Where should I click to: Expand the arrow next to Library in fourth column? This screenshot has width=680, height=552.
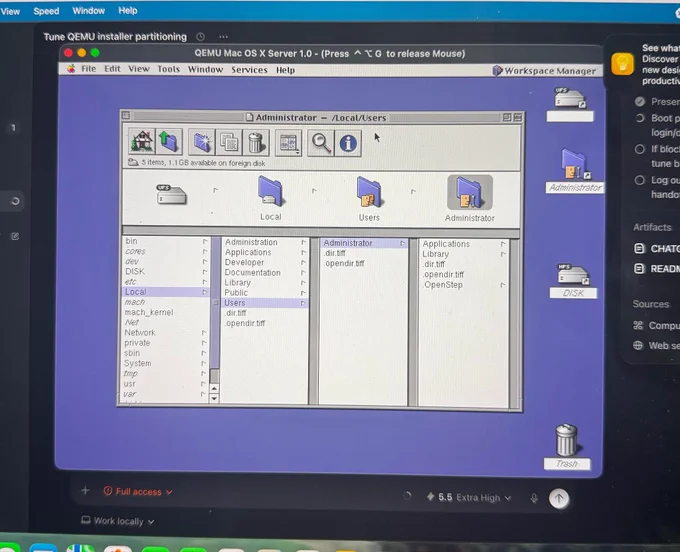click(x=503, y=255)
